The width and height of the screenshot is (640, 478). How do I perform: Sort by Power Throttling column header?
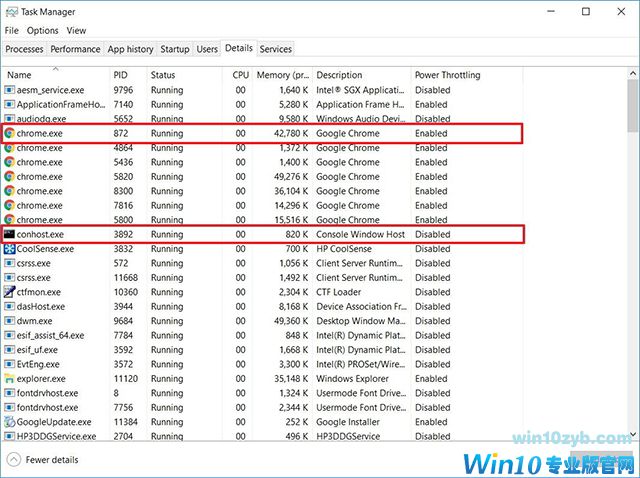tap(467, 75)
